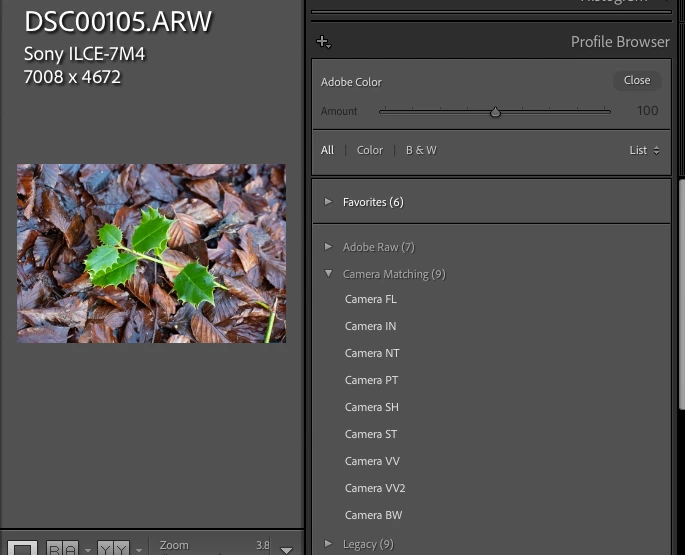Open the List view mode dropdown
Screen dimensions: 685x555
tap(644, 150)
